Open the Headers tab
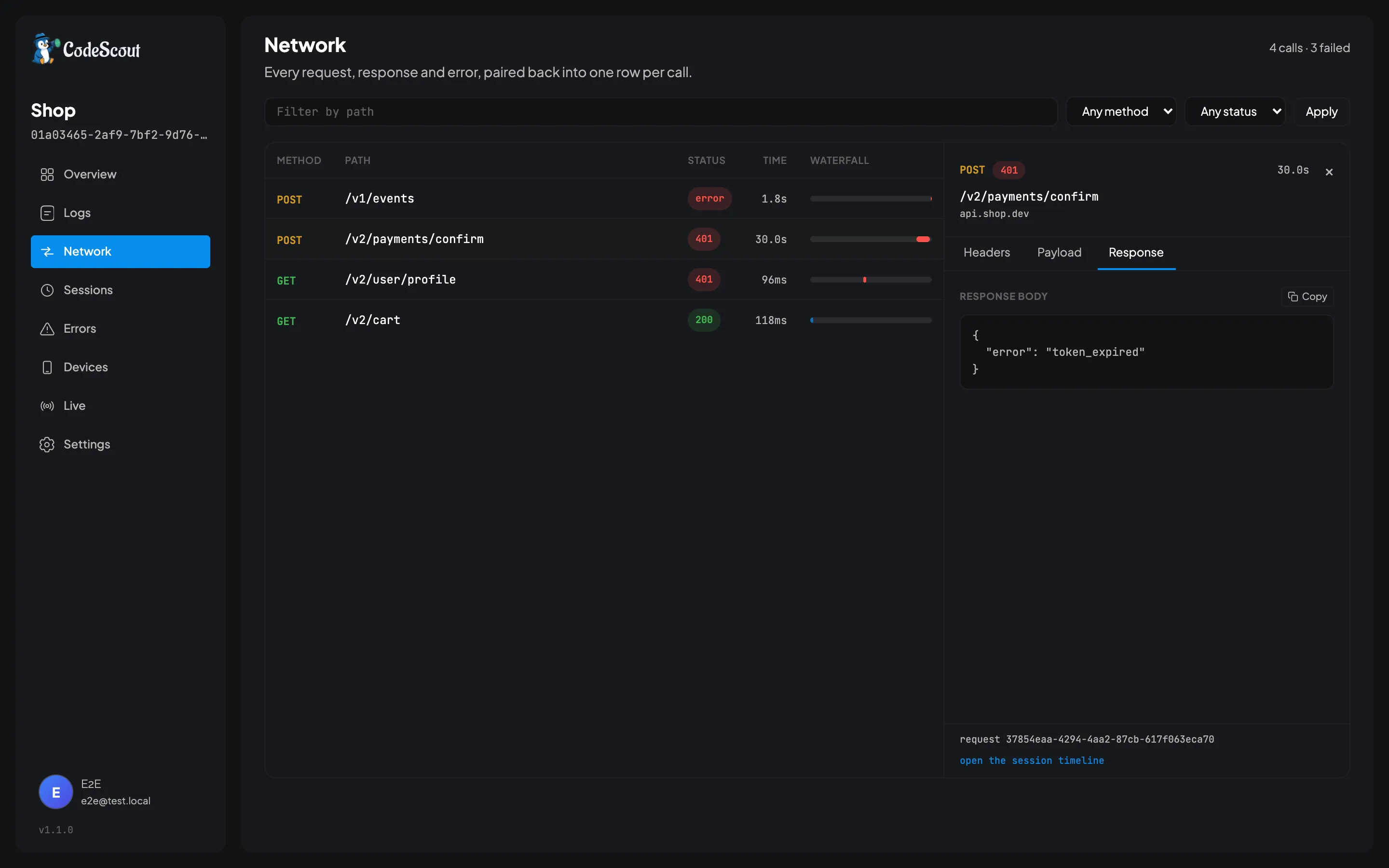Screen dimensions: 1389x868 point(986,253)
